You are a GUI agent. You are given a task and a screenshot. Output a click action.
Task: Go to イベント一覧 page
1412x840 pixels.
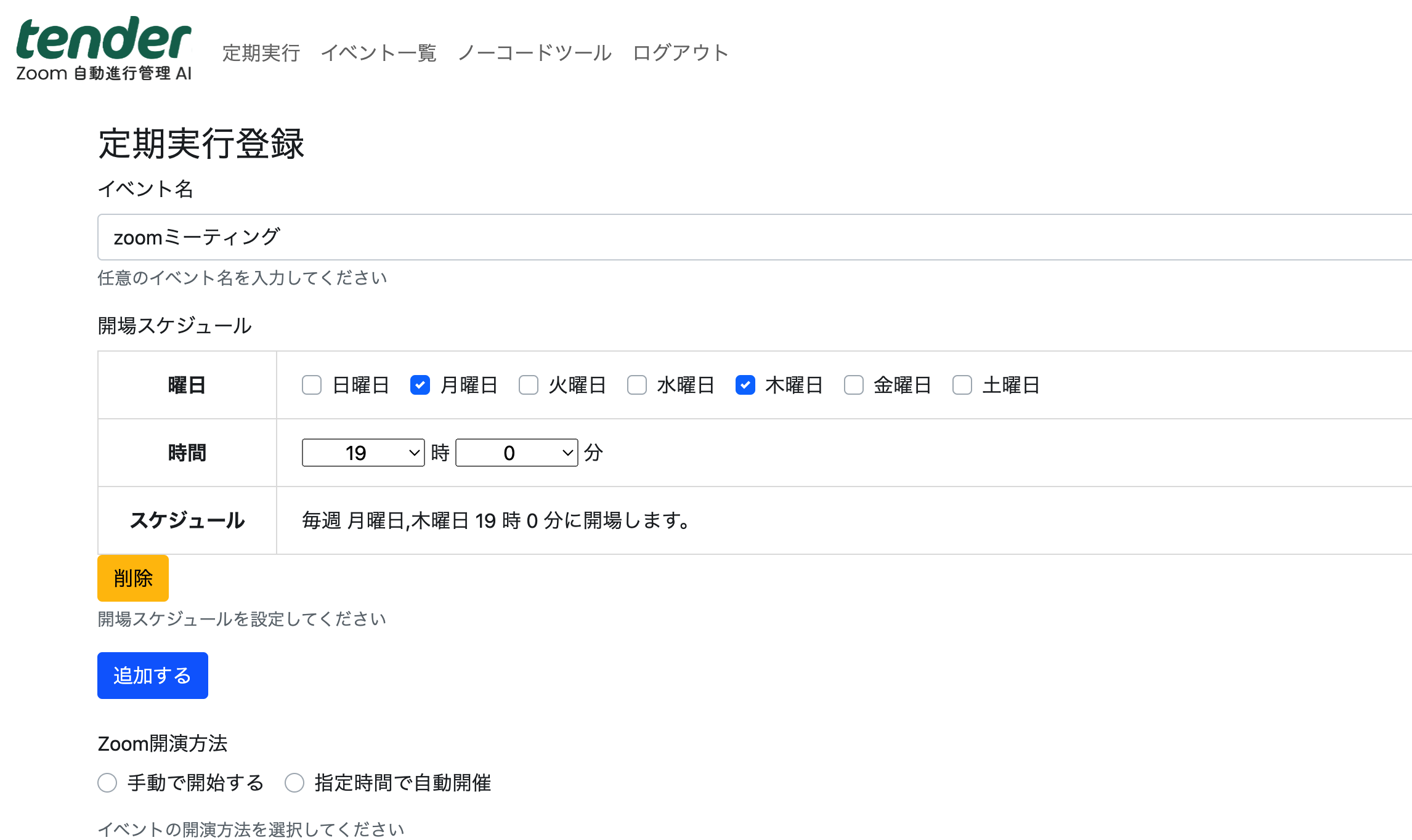pos(378,53)
